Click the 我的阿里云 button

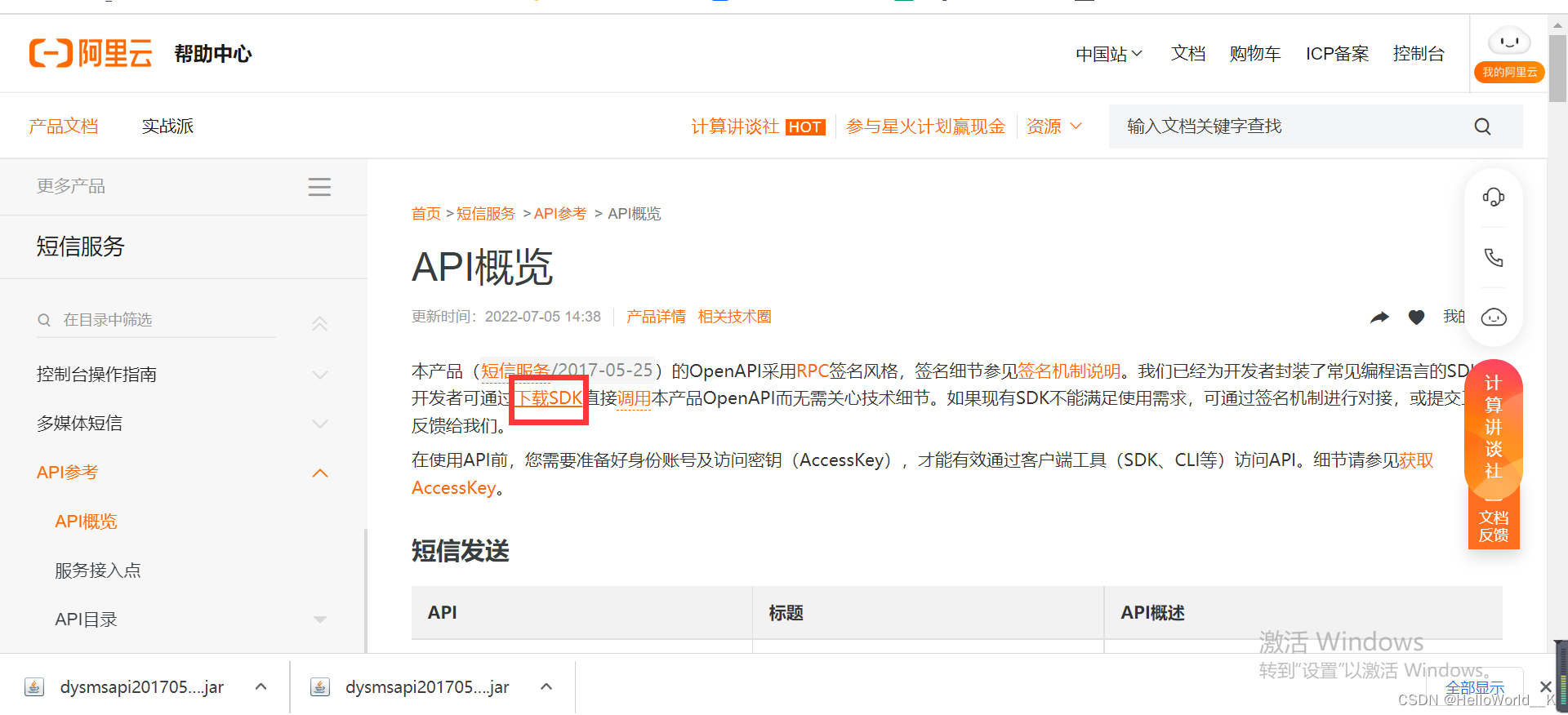point(1509,72)
